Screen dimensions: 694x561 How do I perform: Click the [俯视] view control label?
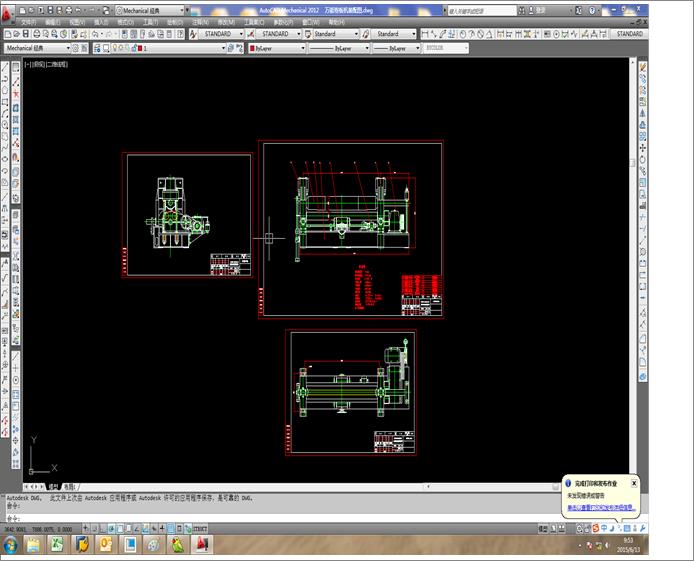pyautogui.click(x=38, y=64)
